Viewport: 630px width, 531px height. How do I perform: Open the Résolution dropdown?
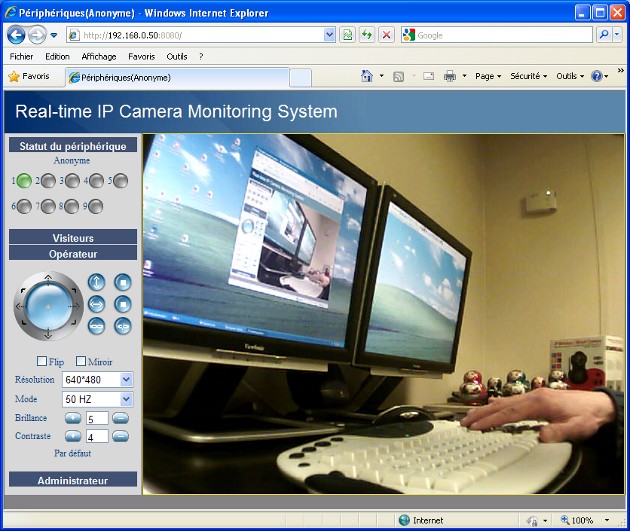(x=126, y=380)
